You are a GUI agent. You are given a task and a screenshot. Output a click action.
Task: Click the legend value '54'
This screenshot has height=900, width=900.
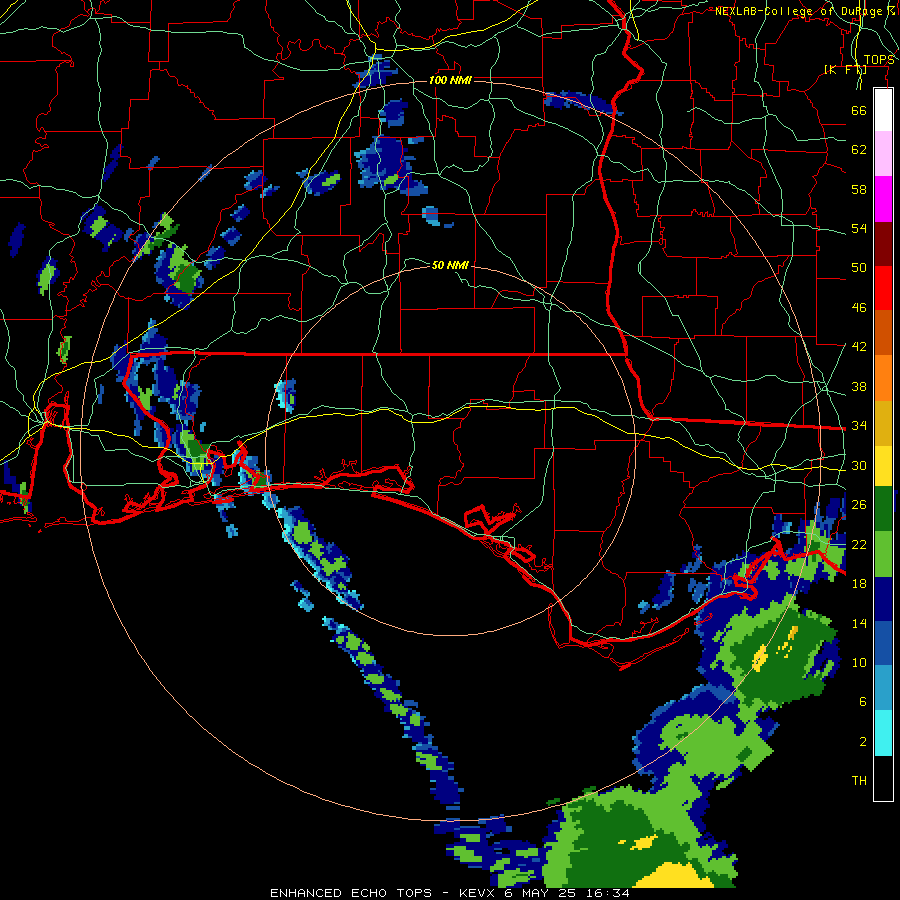[x=859, y=228]
